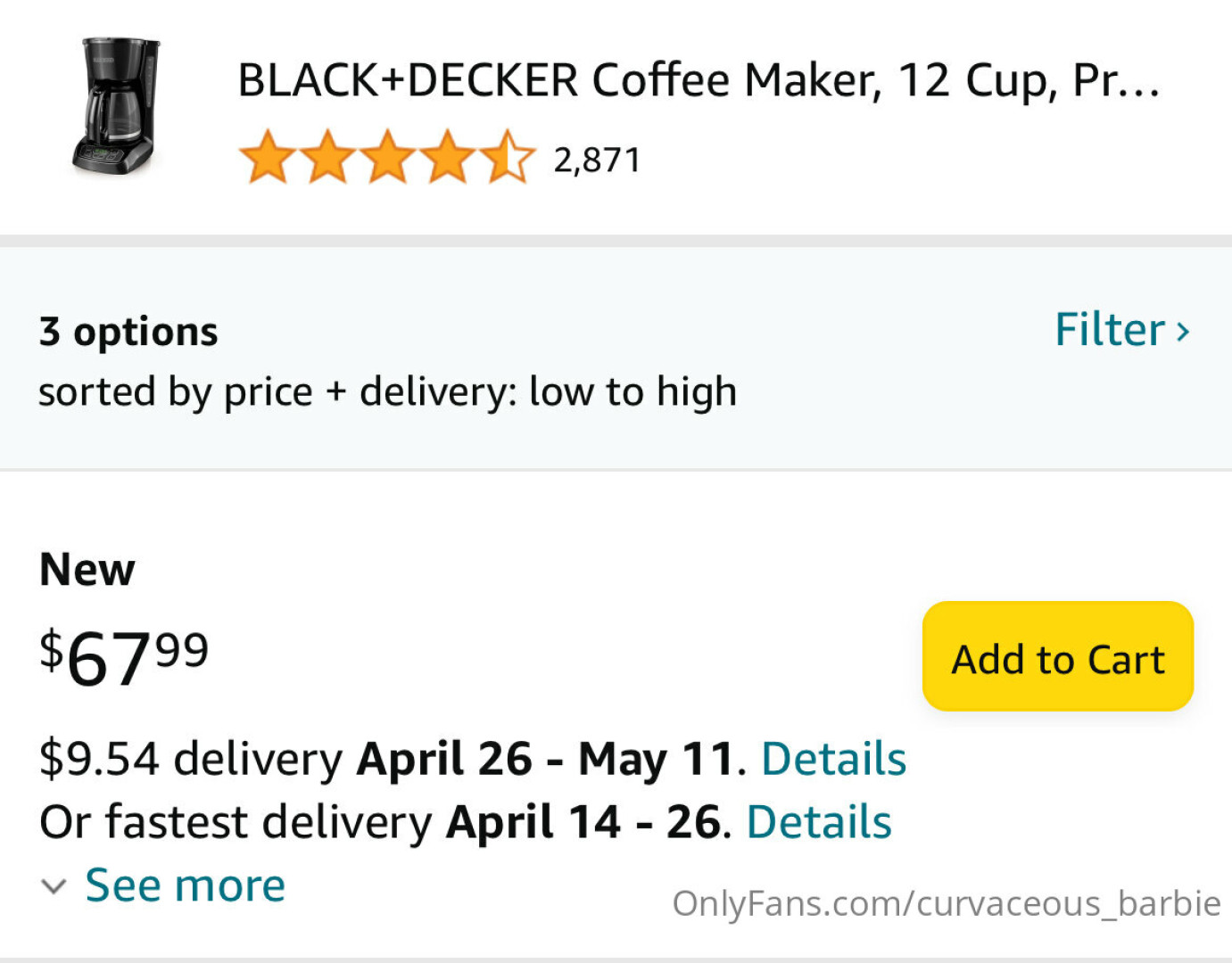The height and width of the screenshot is (963, 1232).
Task: Click the chevron arrow beside Filter
Action: tap(1183, 332)
